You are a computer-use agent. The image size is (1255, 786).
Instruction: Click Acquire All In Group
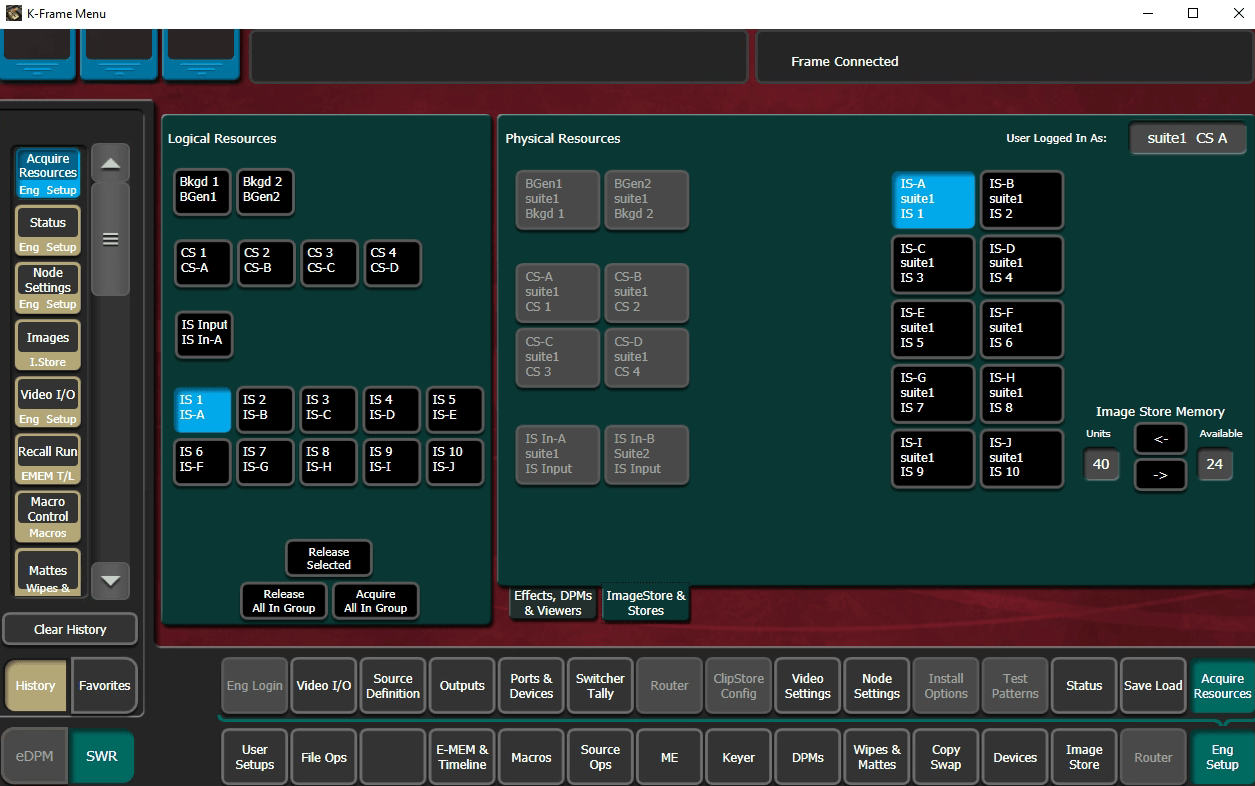375,601
